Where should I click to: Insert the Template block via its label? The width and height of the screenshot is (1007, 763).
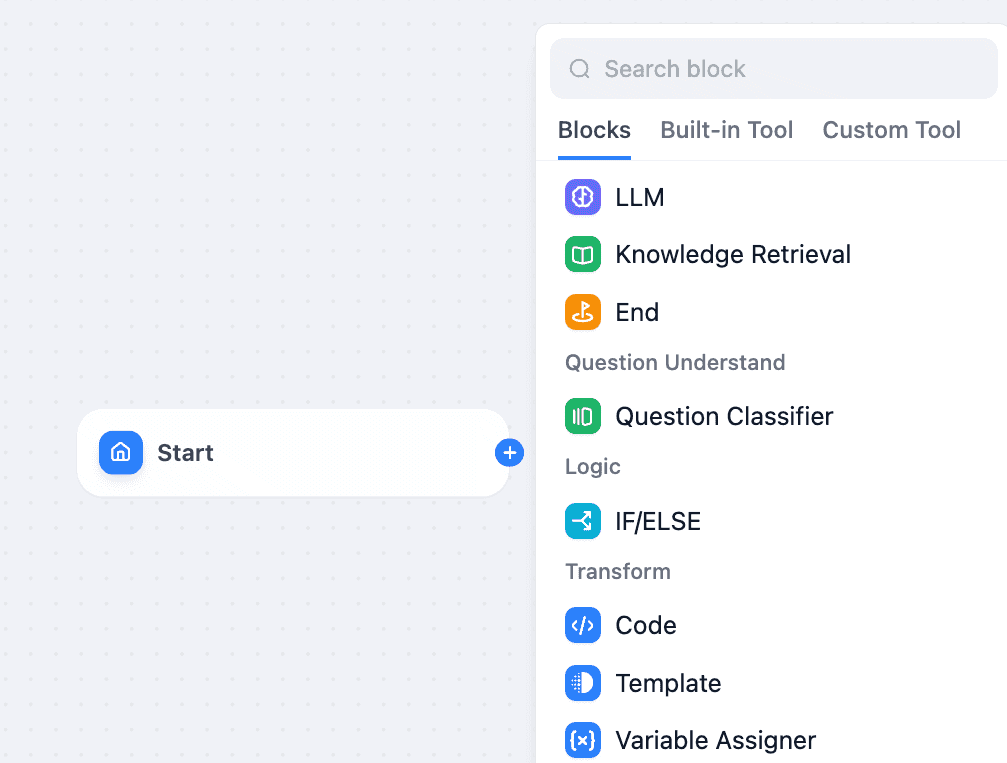(668, 683)
